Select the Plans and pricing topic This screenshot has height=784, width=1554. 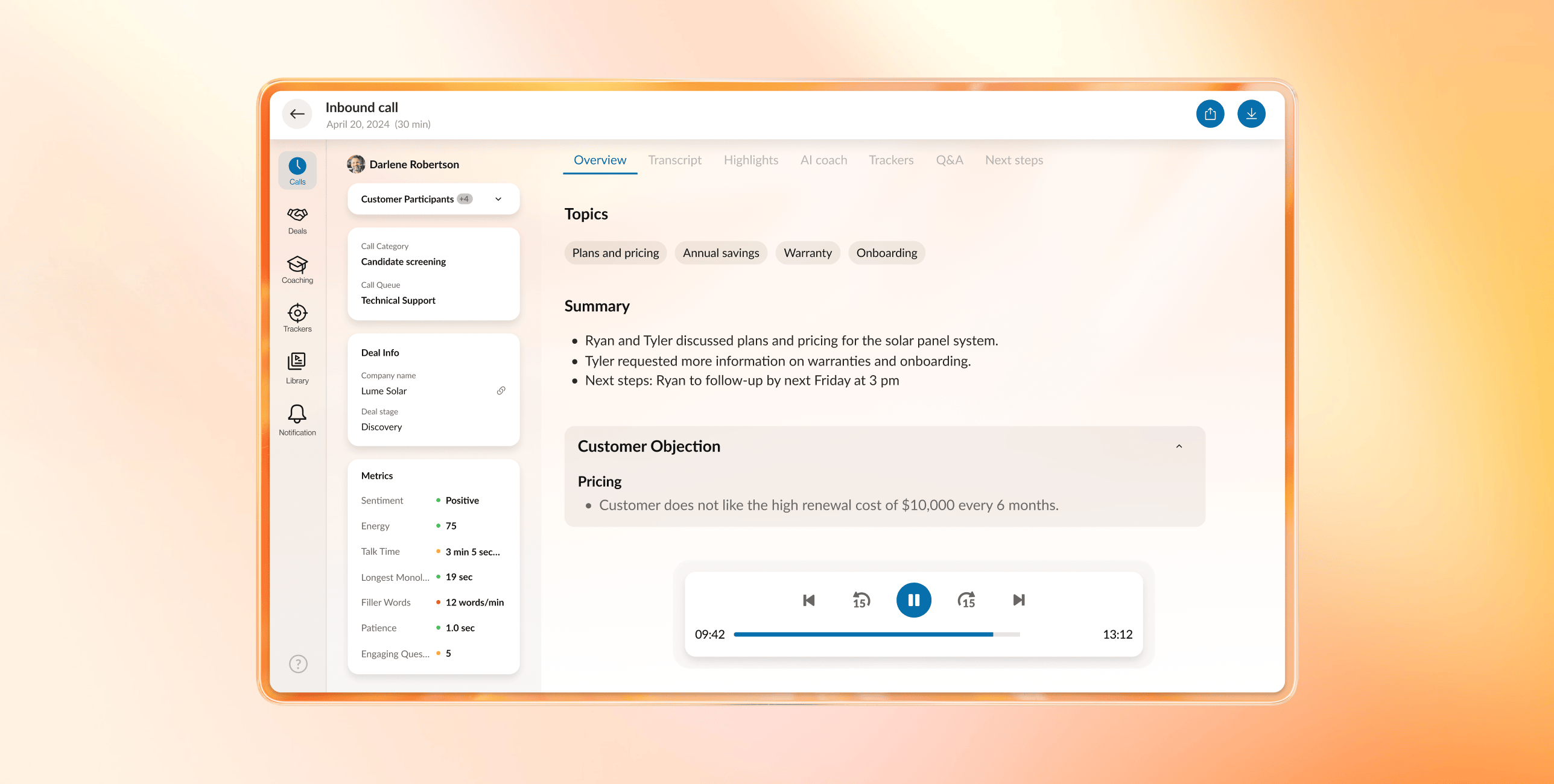pyautogui.click(x=615, y=253)
